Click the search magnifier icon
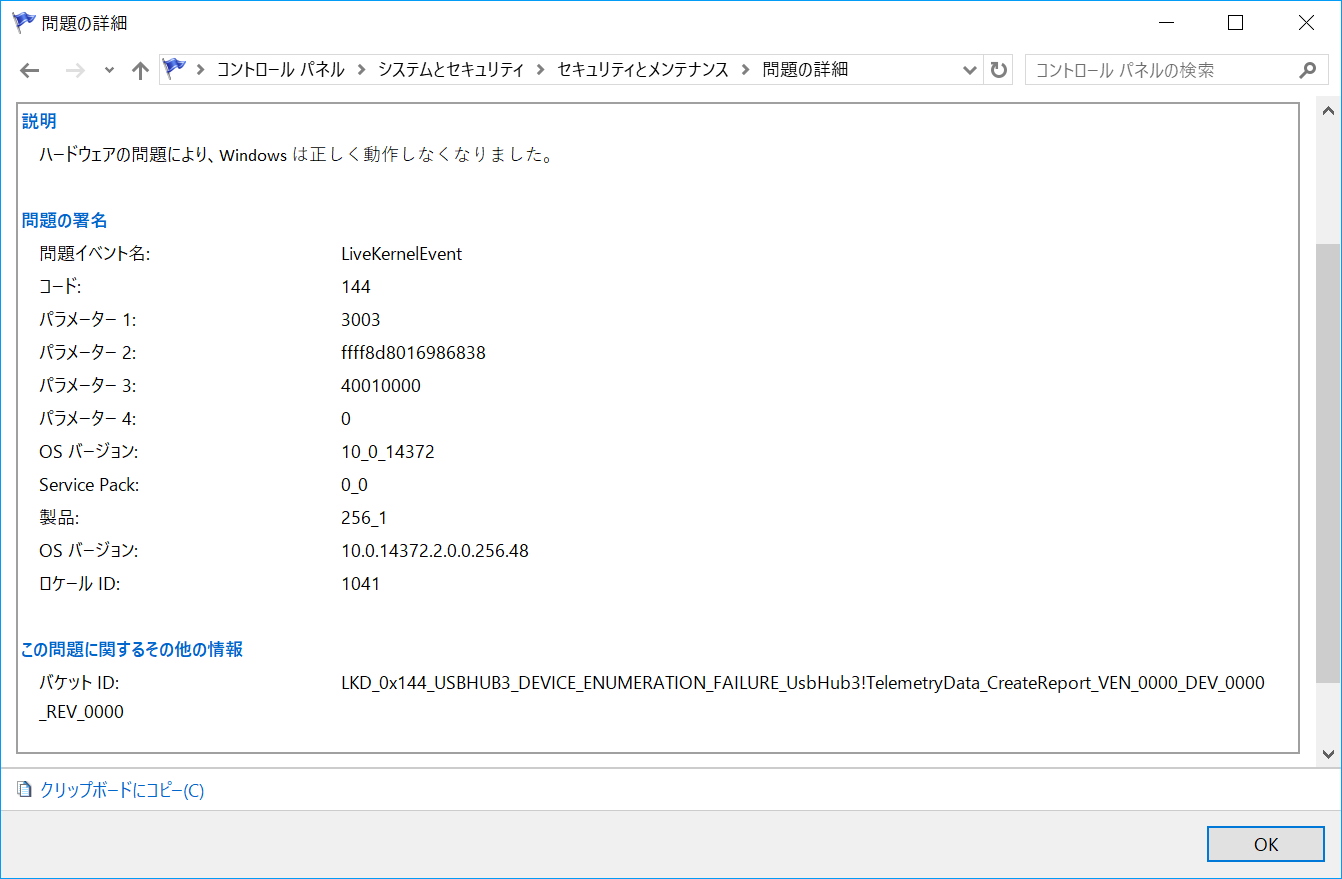Viewport: 1342px width, 879px height. coord(1308,70)
